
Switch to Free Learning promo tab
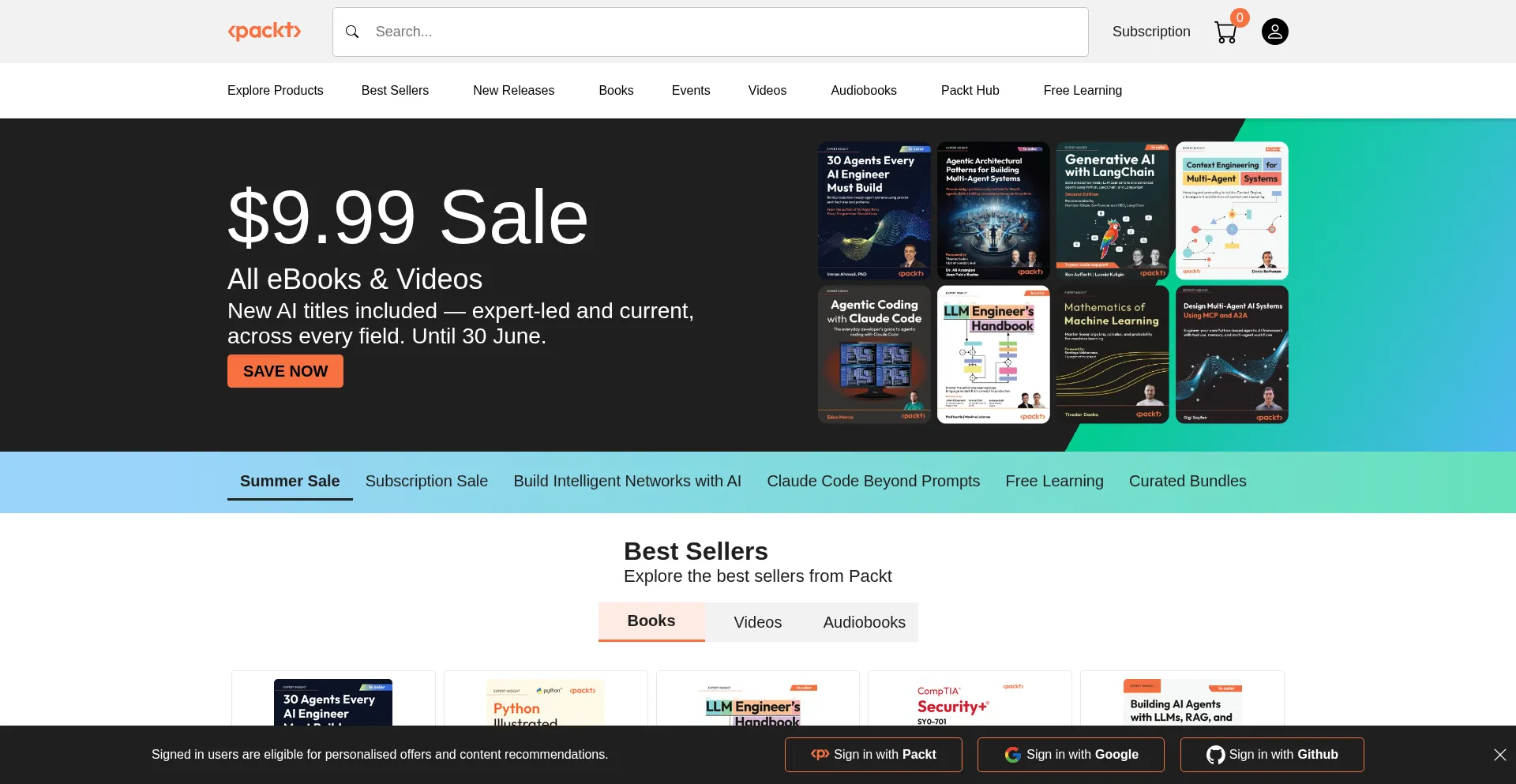(x=1054, y=481)
